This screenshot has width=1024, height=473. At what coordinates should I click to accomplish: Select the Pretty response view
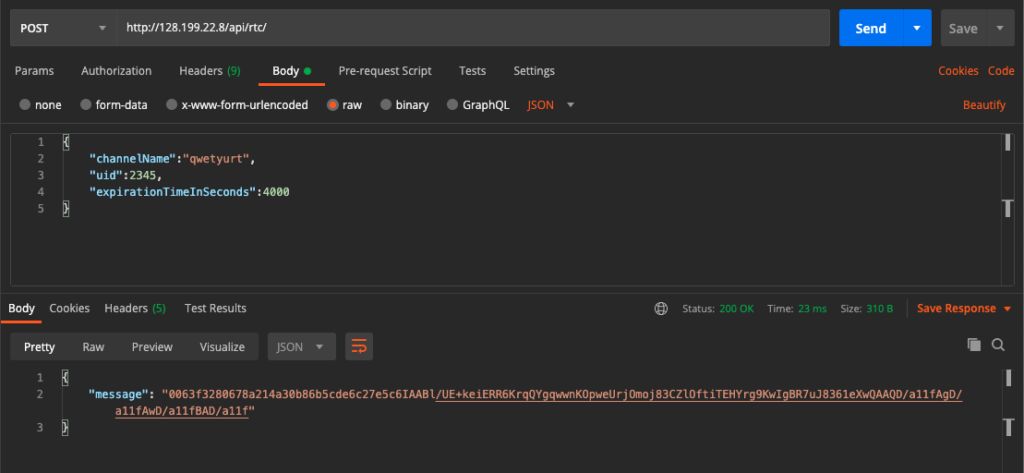(x=39, y=347)
